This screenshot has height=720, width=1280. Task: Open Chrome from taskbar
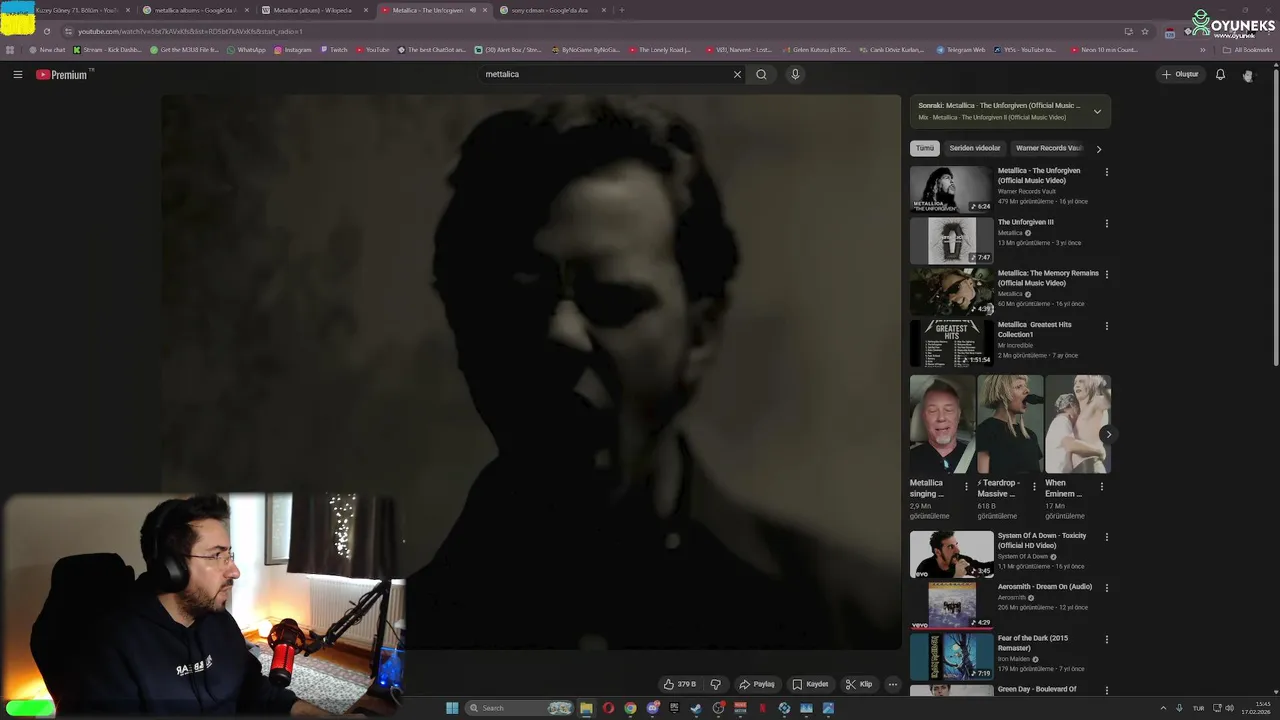(x=630, y=708)
